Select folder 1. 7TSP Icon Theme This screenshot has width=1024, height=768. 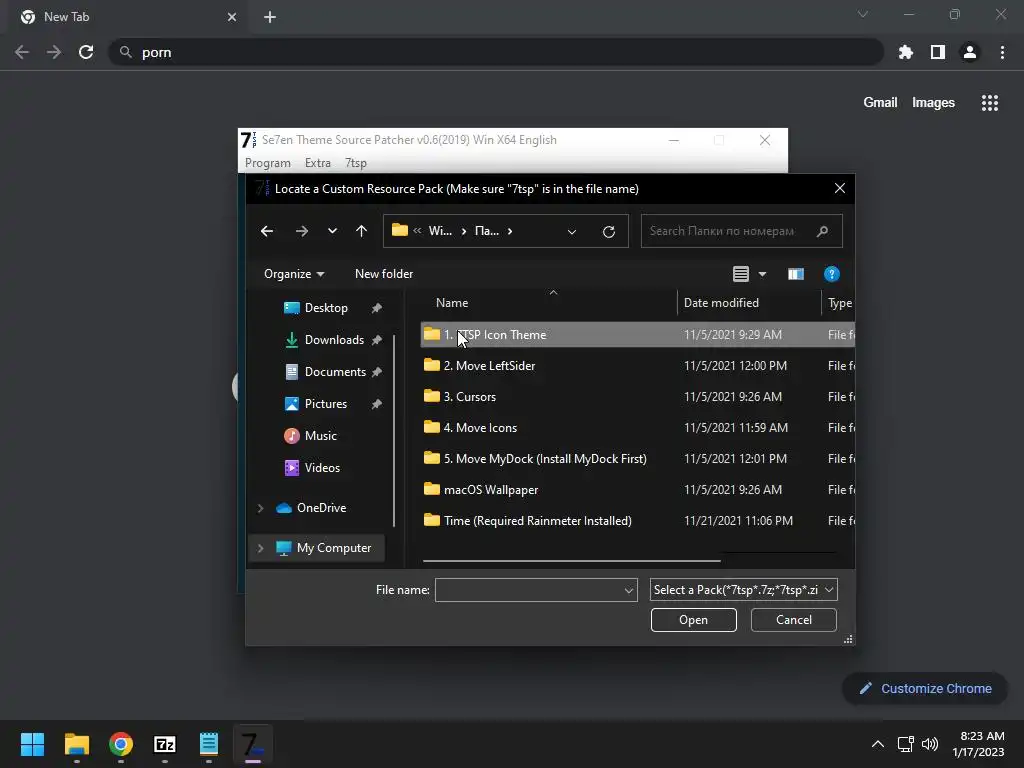[637, 334]
